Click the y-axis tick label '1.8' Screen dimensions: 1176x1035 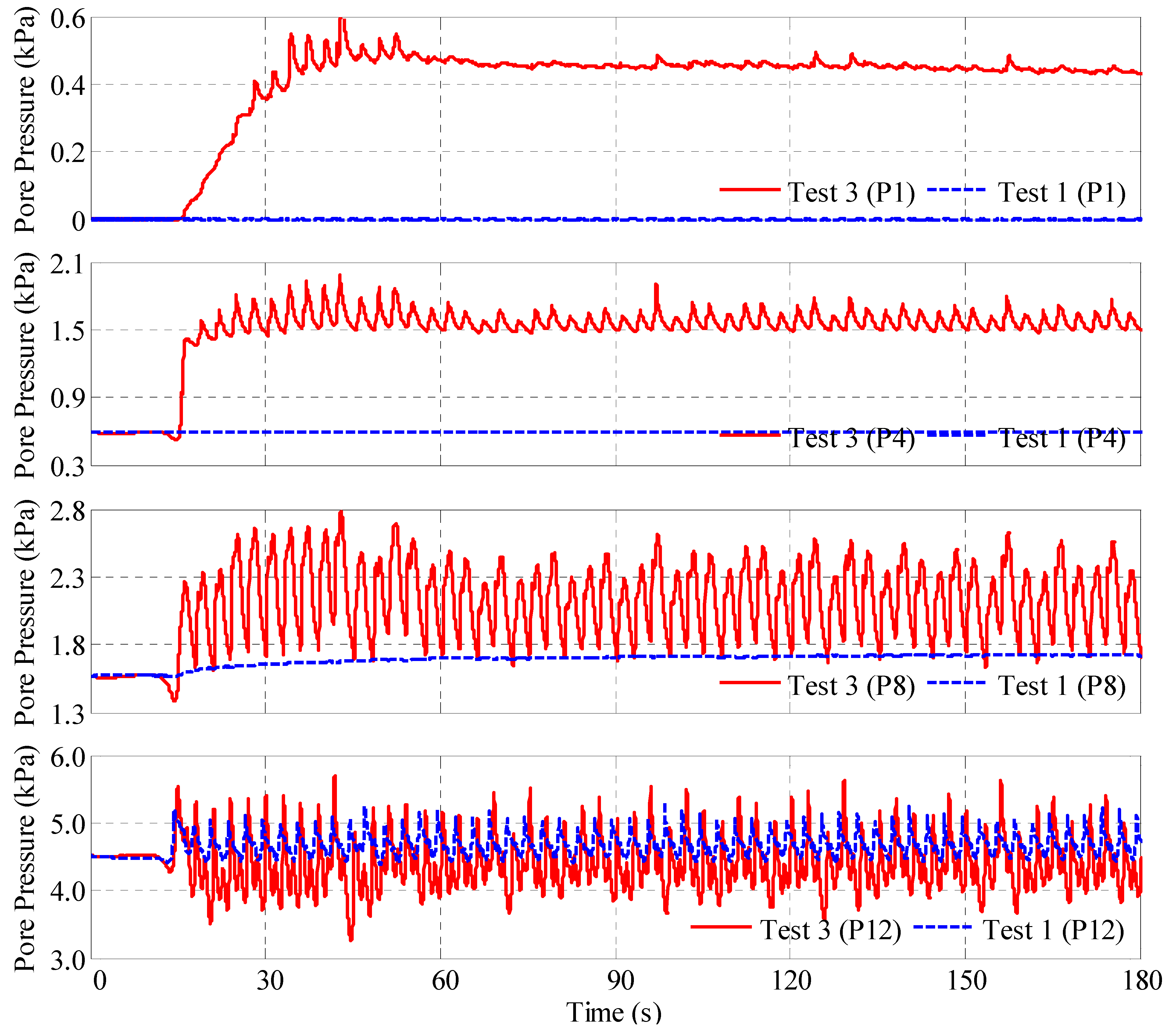click(68, 645)
